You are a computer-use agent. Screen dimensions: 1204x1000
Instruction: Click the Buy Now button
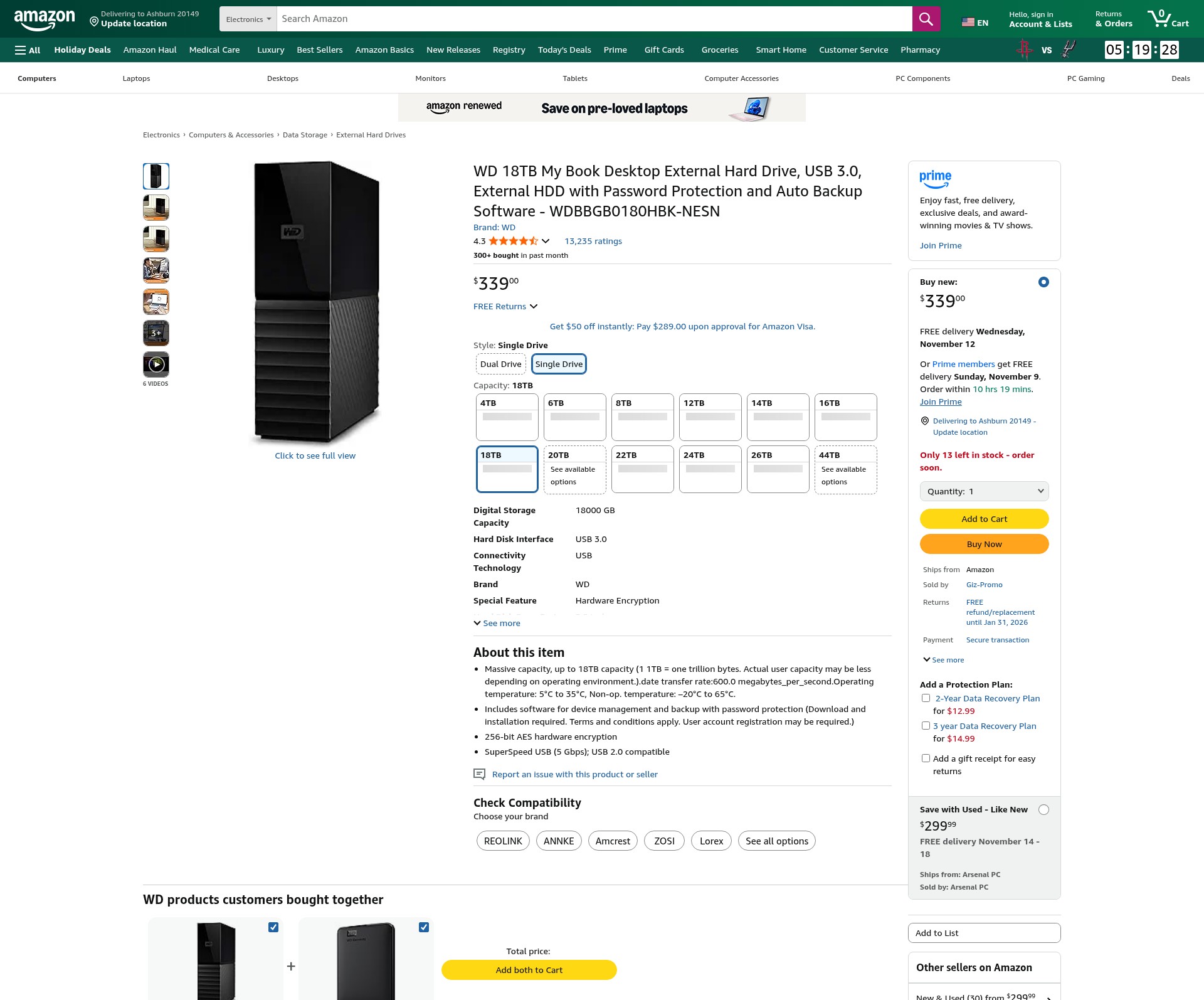point(985,544)
